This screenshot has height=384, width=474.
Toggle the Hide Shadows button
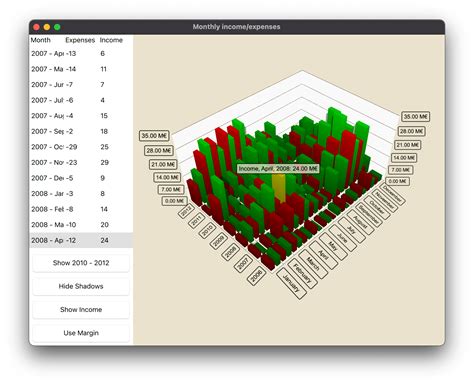click(81, 286)
